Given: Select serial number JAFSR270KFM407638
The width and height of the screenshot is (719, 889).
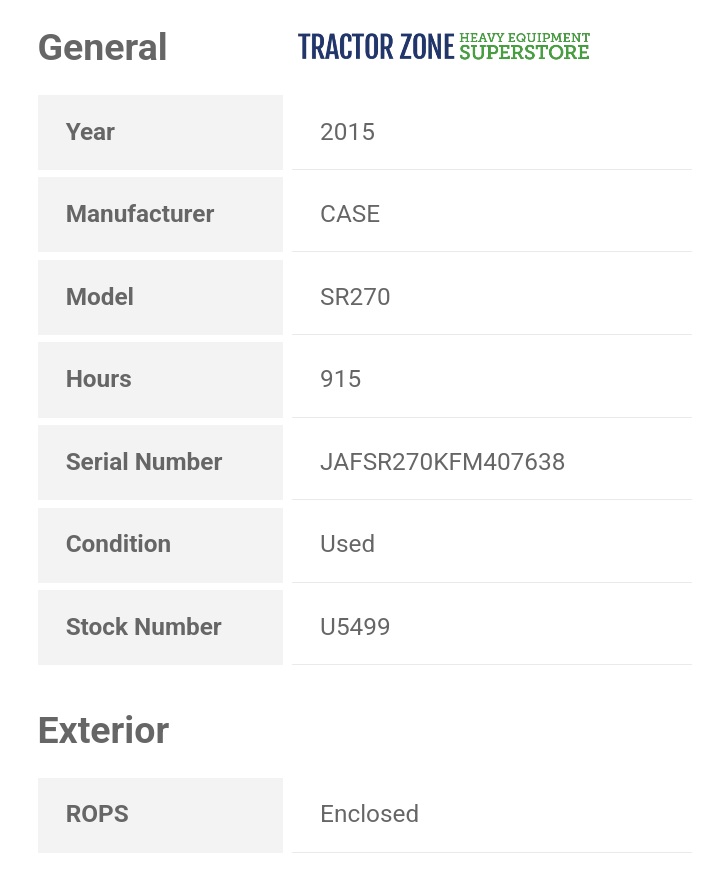Looking at the screenshot, I should [442, 462].
